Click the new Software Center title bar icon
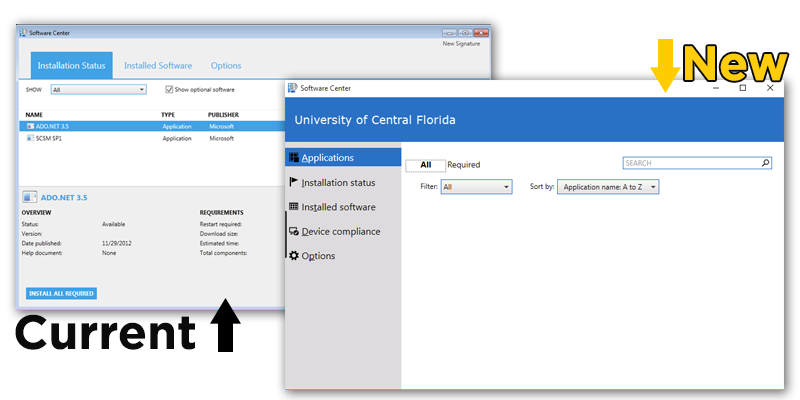 (x=292, y=88)
